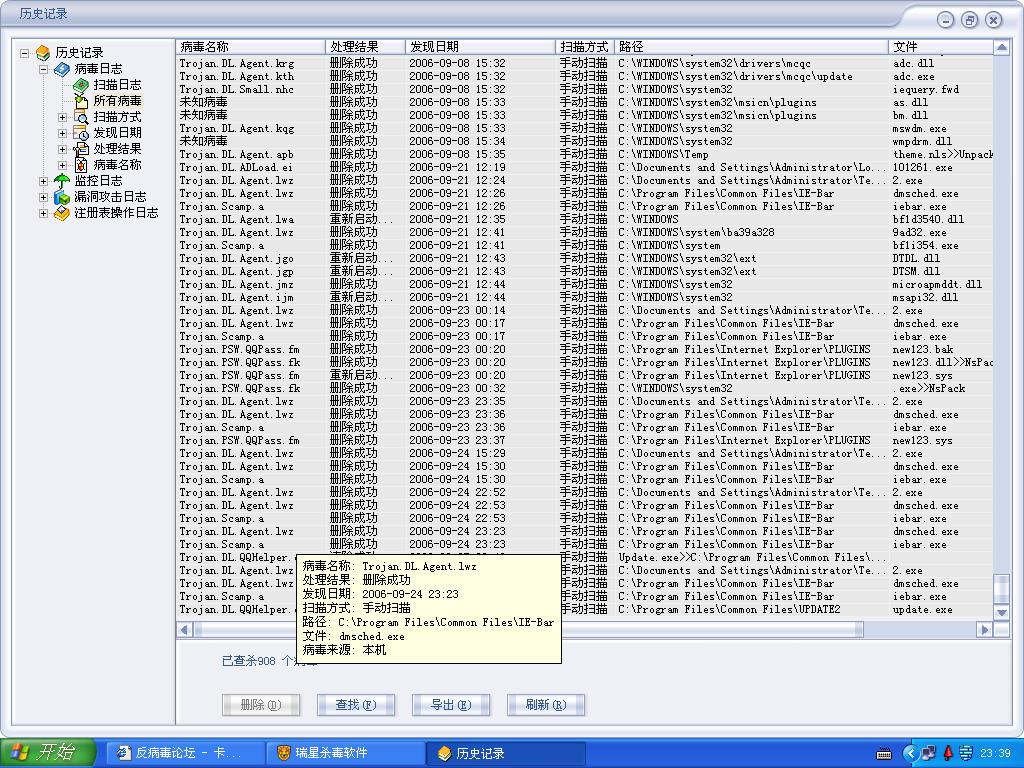Switch to 反病毒论坛 taskbar window
This screenshot has height=768, width=1024.
tap(185, 753)
